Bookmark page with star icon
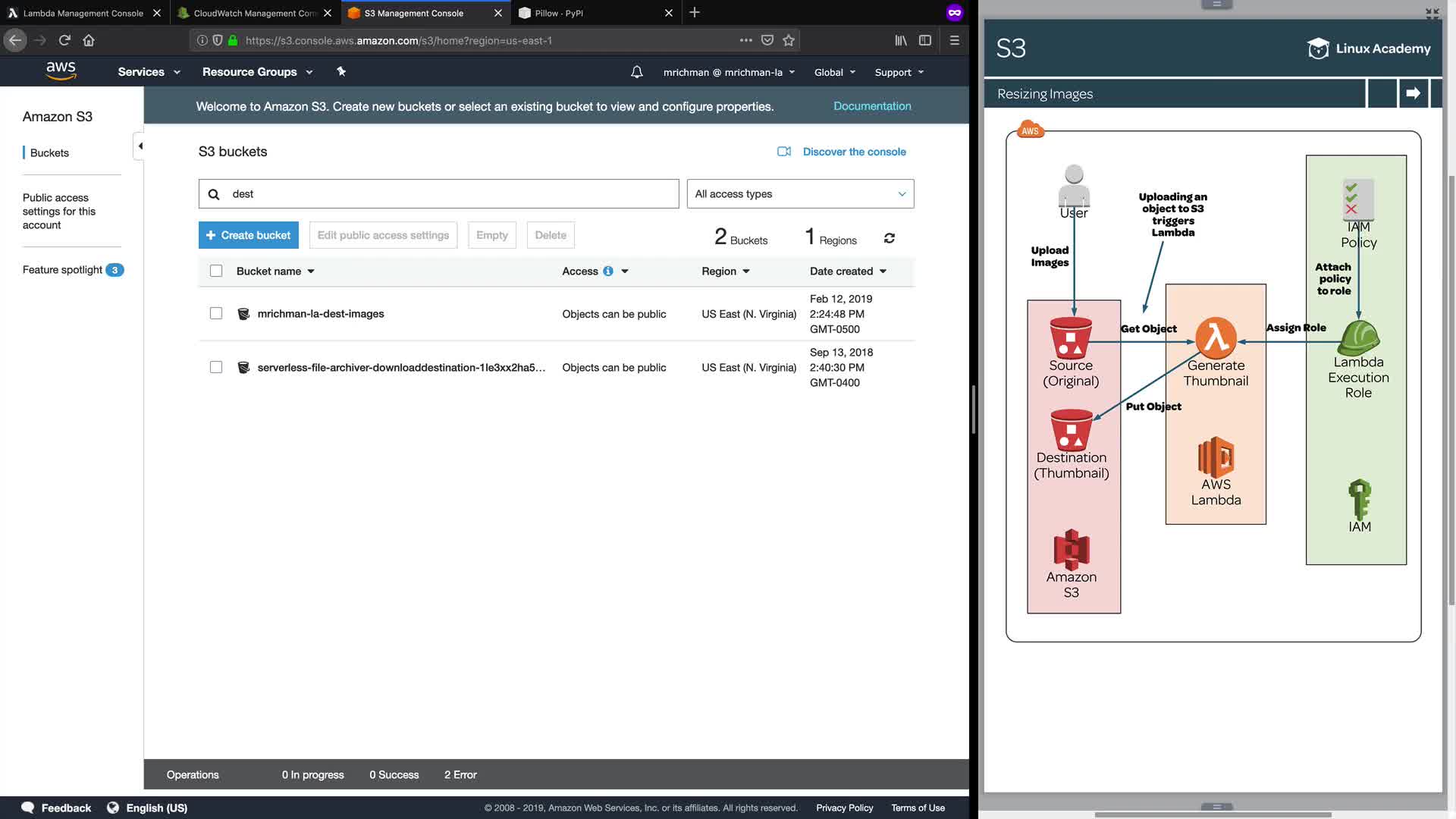1456x819 pixels. (x=789, y=40)
